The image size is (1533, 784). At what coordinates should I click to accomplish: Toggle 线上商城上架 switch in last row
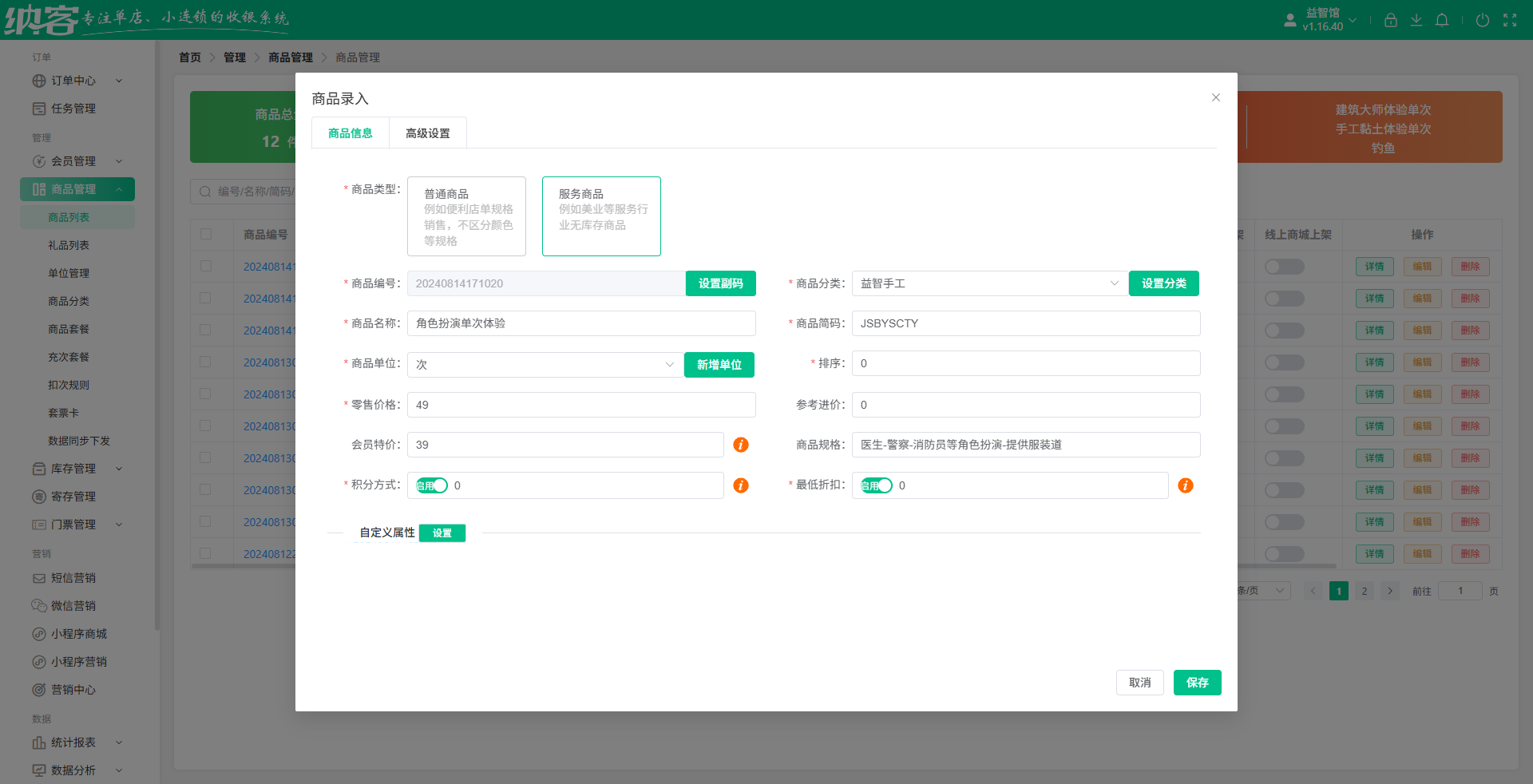[1285, 554]
